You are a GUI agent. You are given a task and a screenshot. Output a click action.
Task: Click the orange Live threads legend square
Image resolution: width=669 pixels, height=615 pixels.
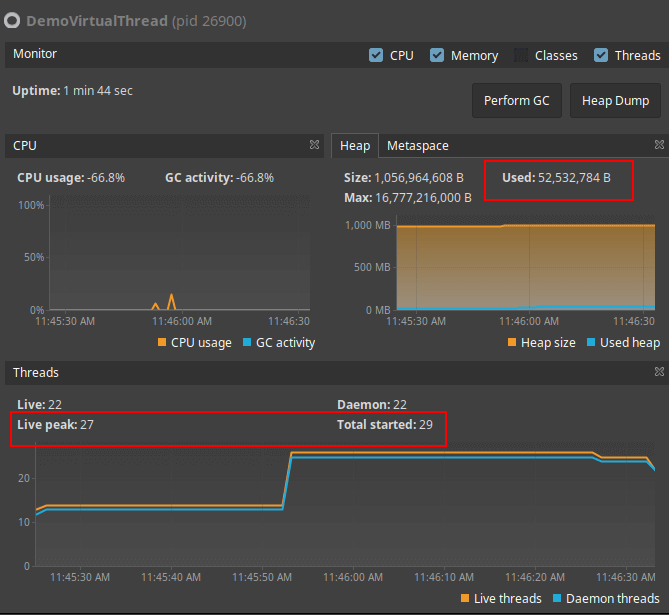click(465, 598)
